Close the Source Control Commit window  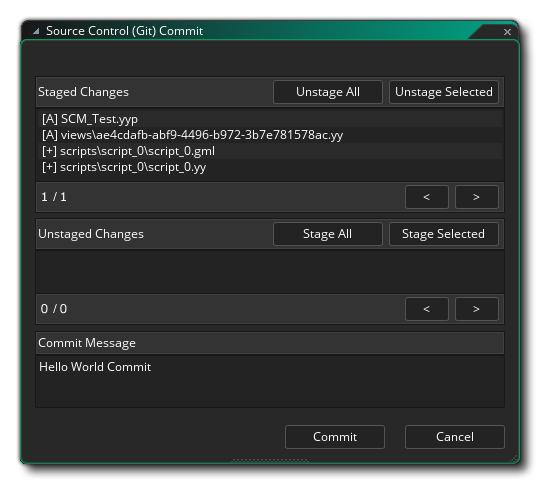click(507, 32)
